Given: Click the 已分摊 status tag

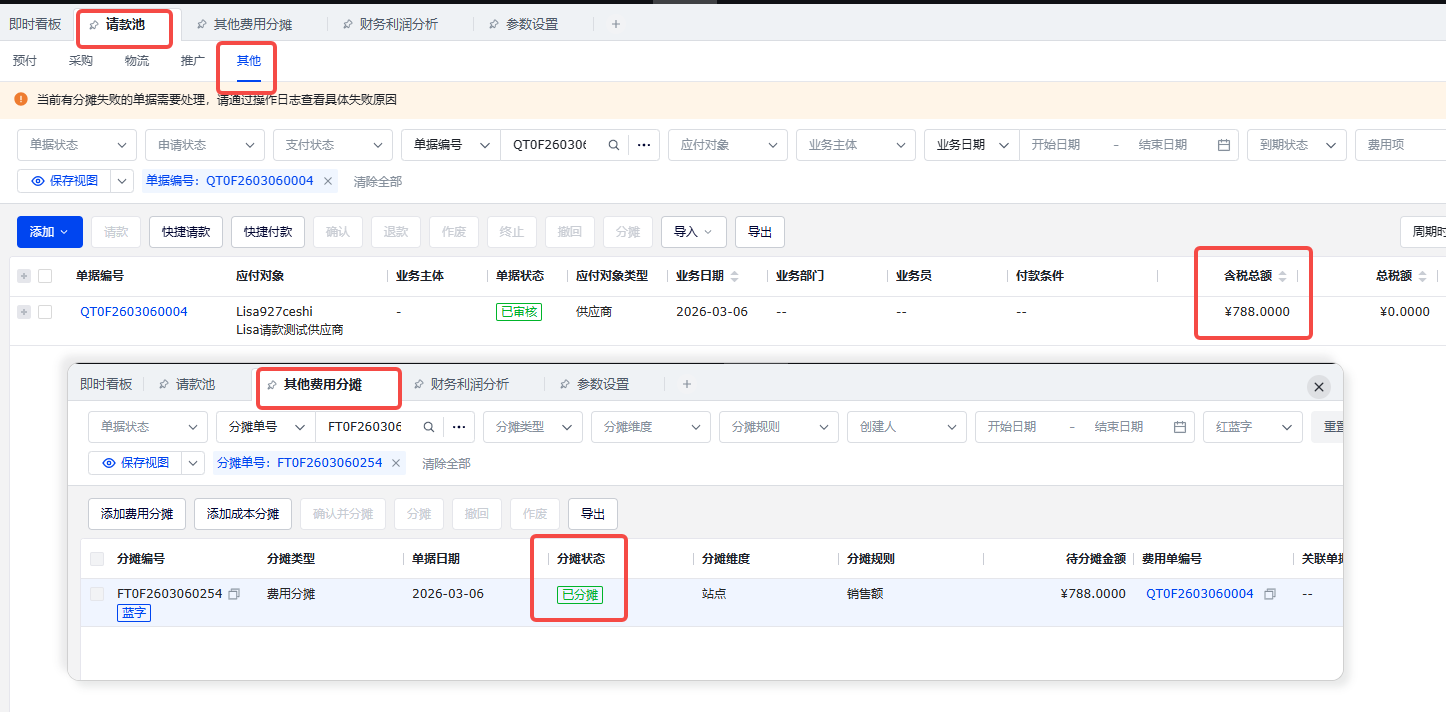Looking at the screenshot, I should point(580,595).
